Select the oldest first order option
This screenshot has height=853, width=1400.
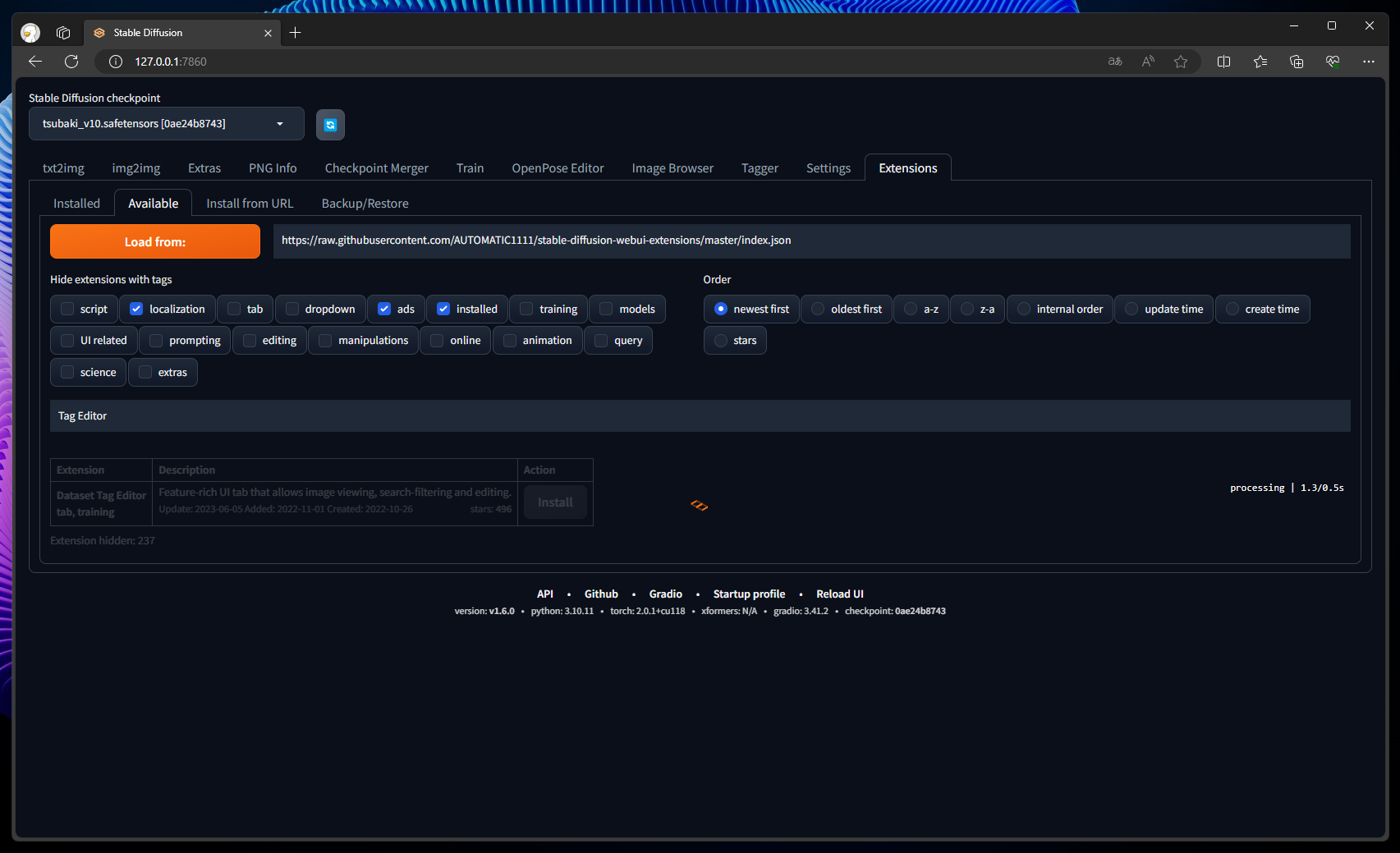(818, 310)
